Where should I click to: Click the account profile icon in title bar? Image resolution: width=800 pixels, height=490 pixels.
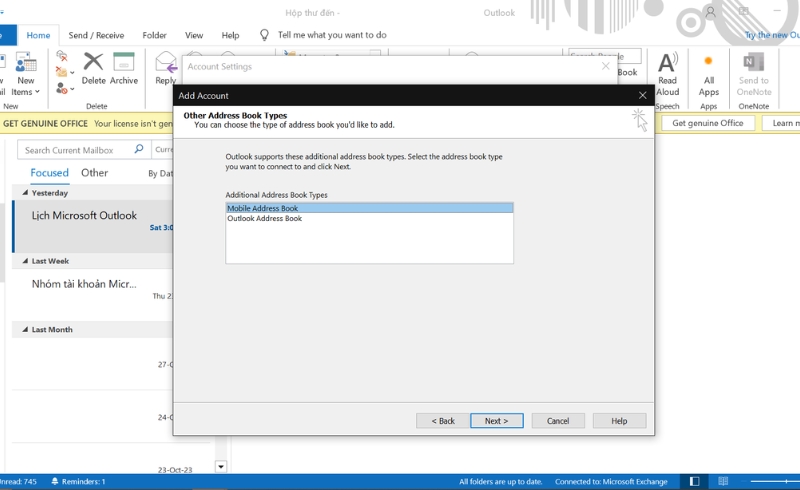coord(710,12)
